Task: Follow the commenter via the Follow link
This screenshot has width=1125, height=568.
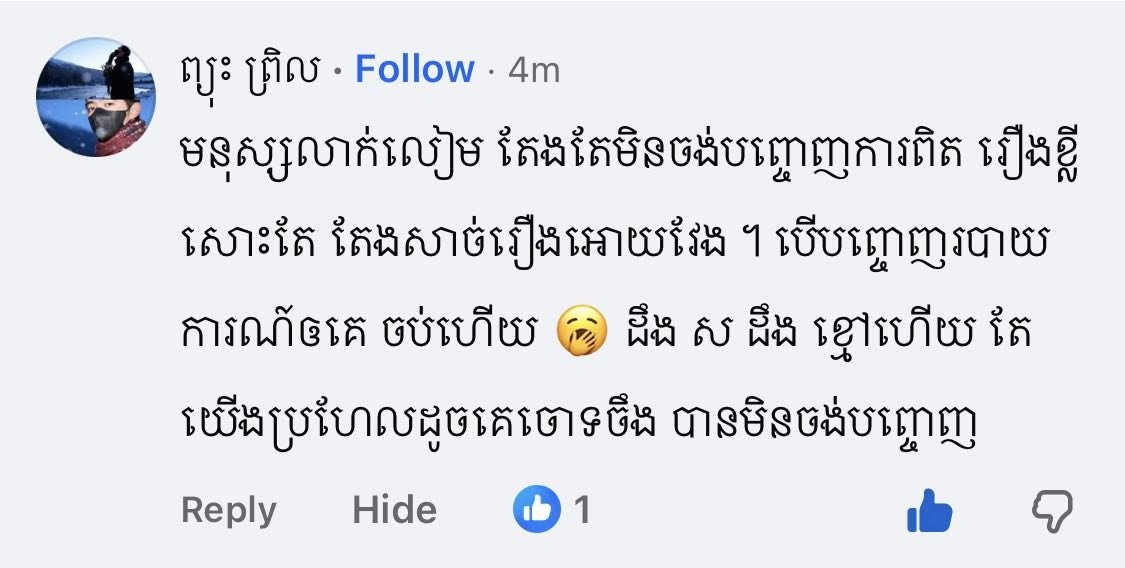Action: (414, 69)
